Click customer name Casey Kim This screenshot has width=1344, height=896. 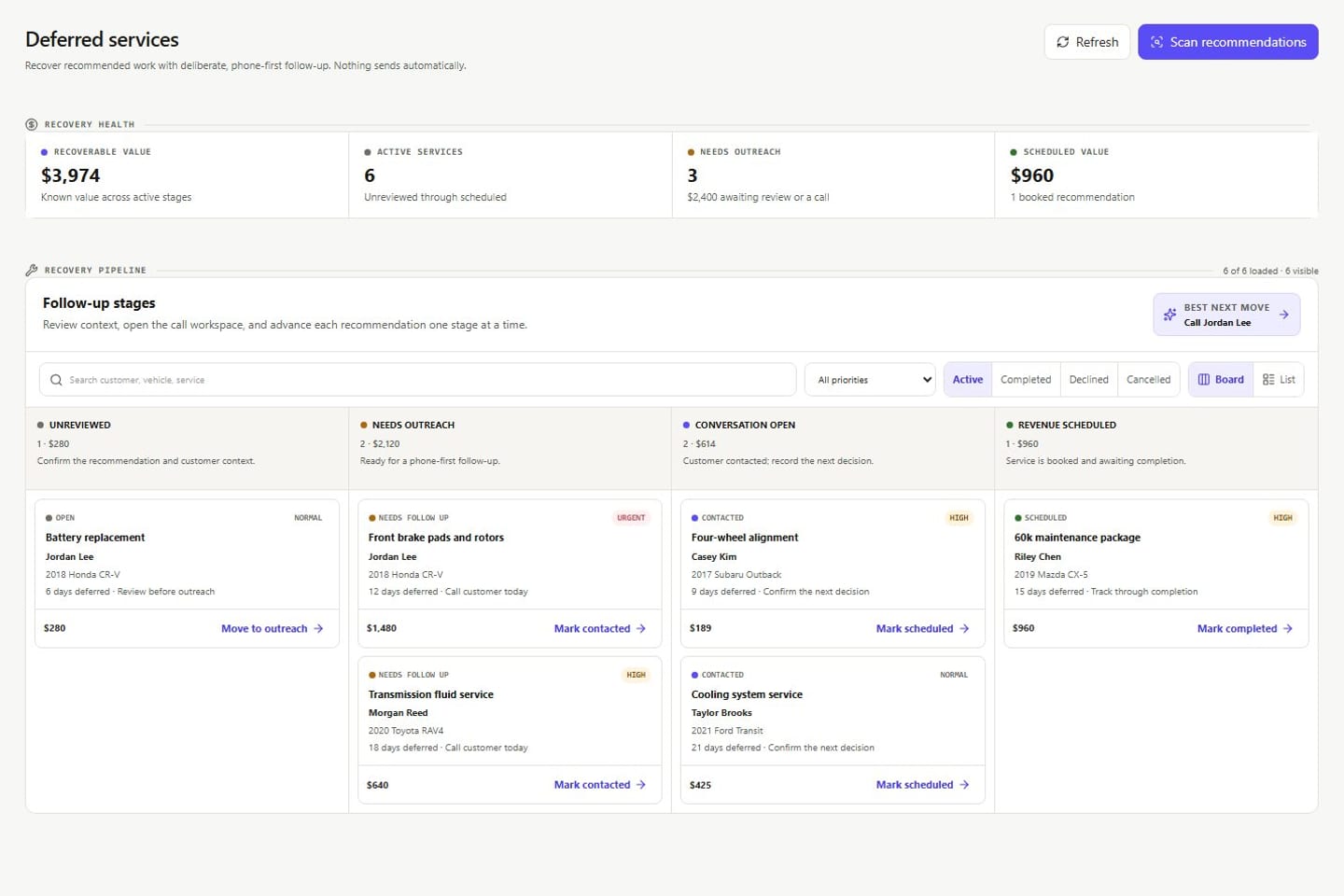714,557
